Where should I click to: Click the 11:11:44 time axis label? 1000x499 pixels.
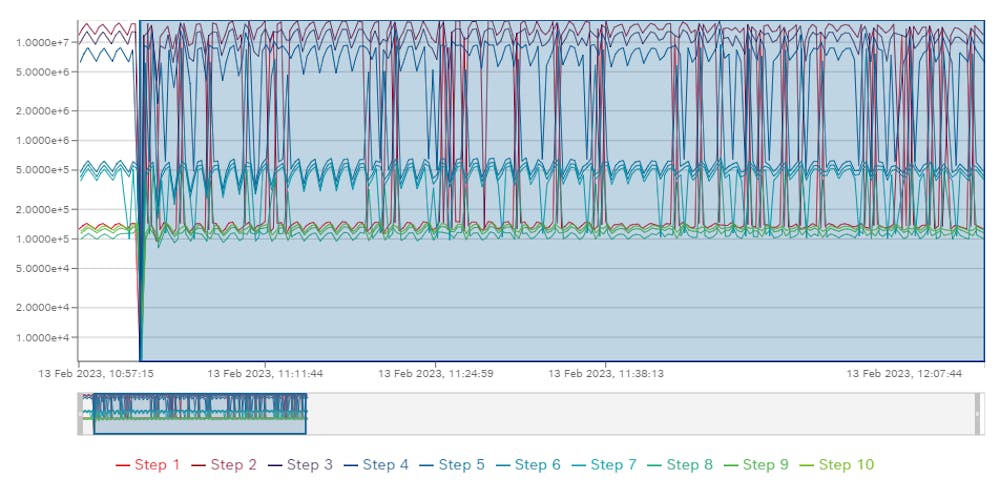(x=265, y=373)
